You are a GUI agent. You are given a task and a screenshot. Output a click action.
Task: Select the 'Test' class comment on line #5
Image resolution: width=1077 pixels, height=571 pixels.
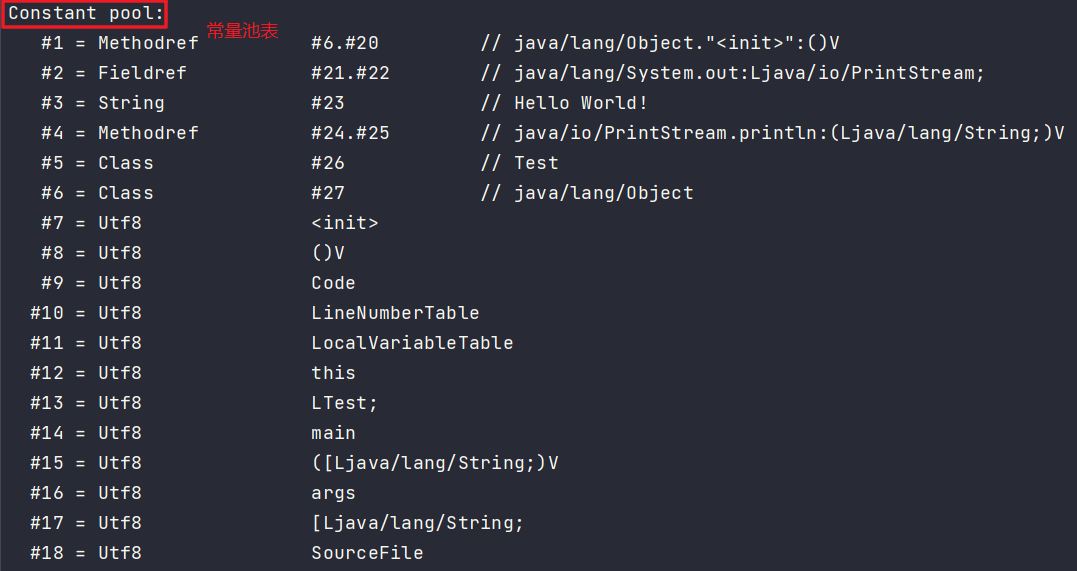point(536,163)
